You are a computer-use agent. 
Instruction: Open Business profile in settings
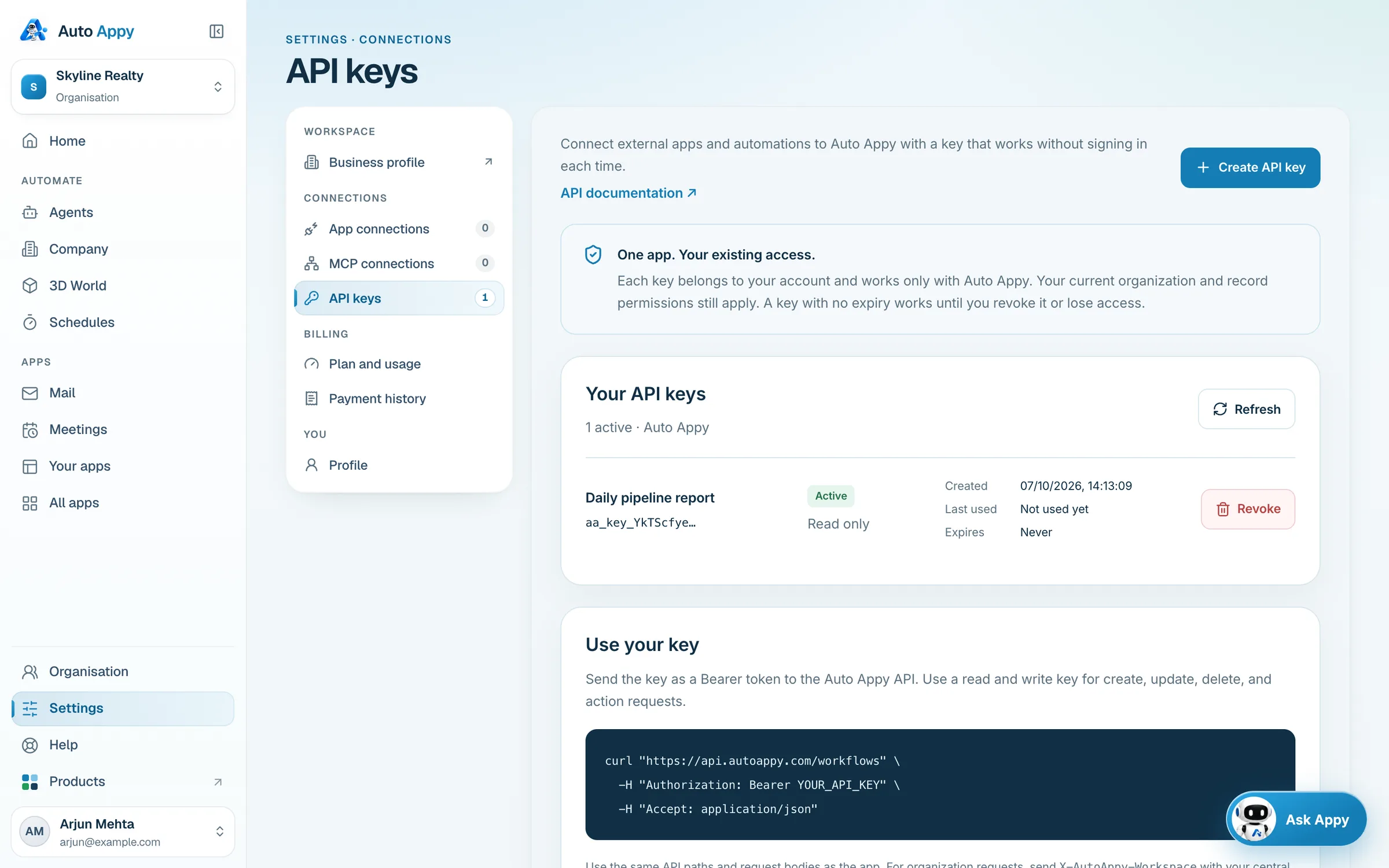399,163
